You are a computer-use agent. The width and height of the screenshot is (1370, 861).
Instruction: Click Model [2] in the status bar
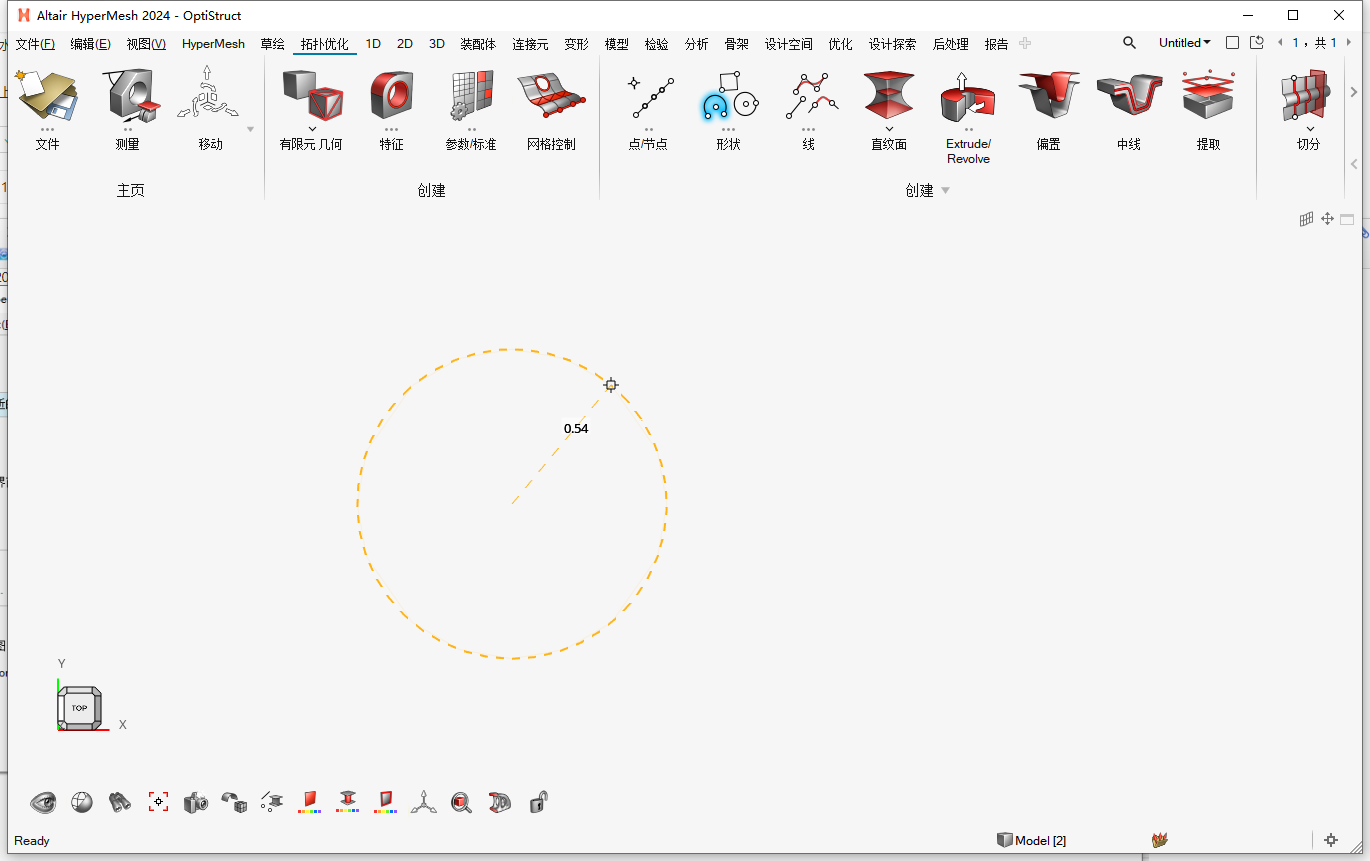1032,840
